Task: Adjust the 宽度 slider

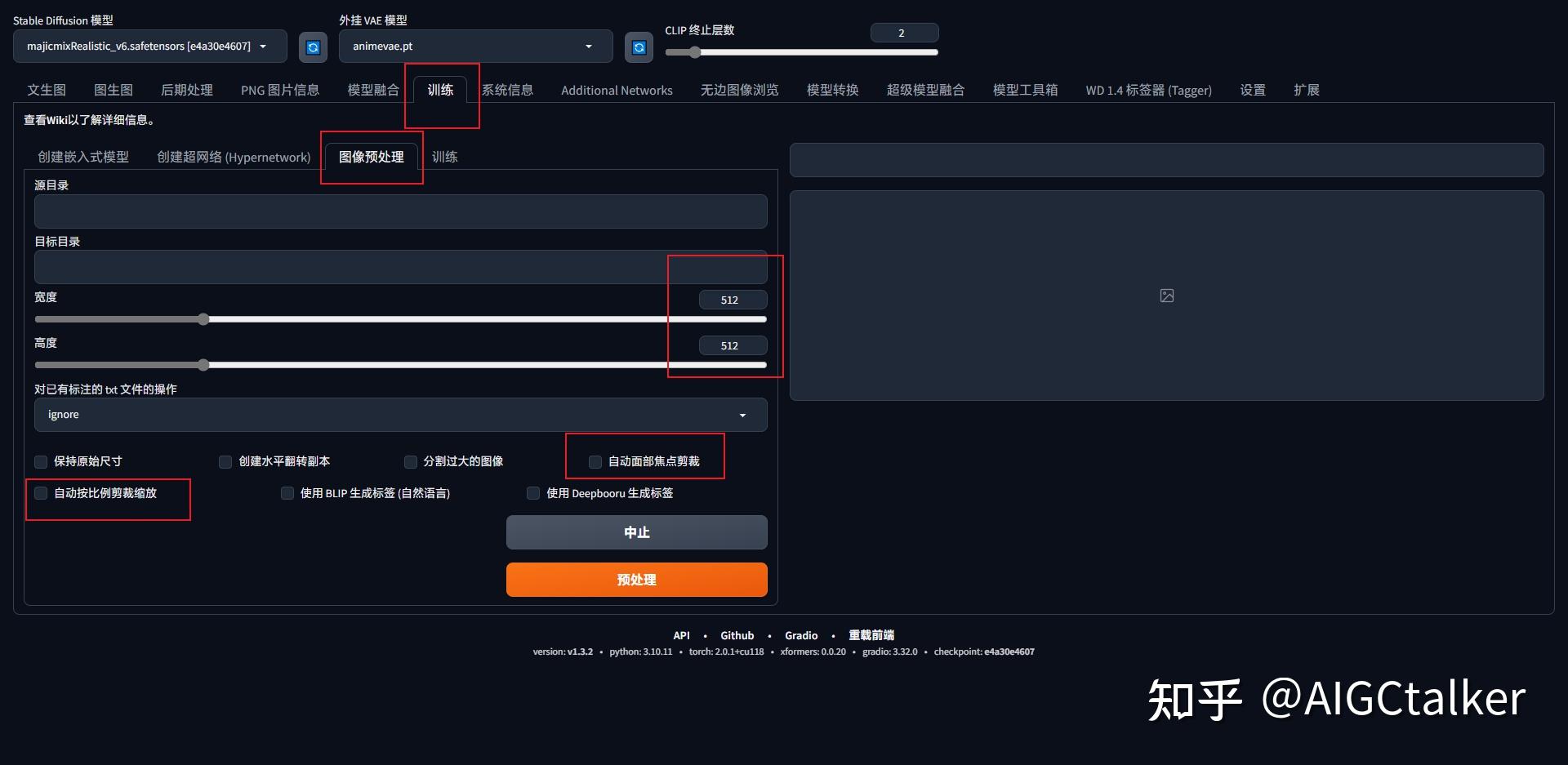Action: point(203,319)
